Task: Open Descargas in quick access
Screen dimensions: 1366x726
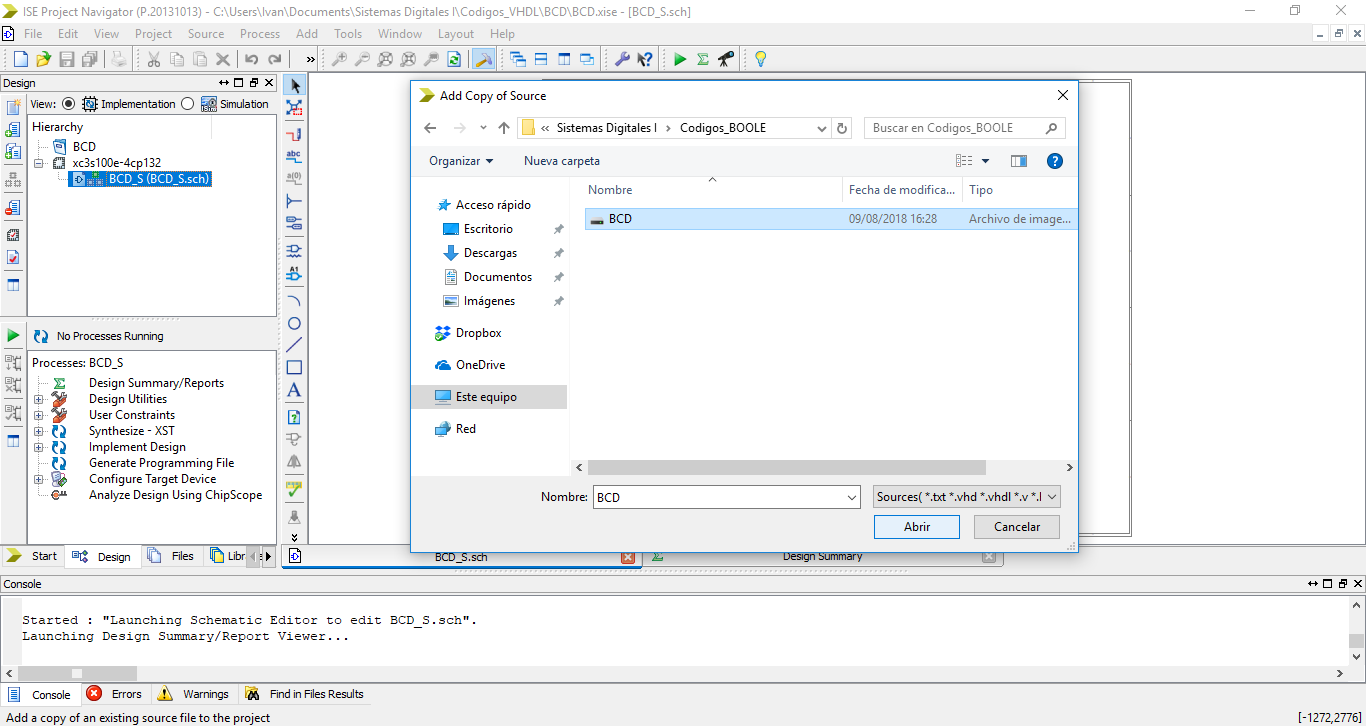Action: (x=490, y=253)
